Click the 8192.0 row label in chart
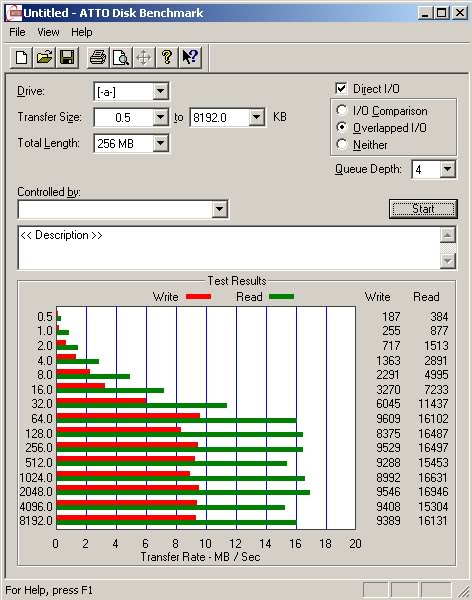Image resolution: width=472 pixels, height=600 pixels. pos(36,521)
